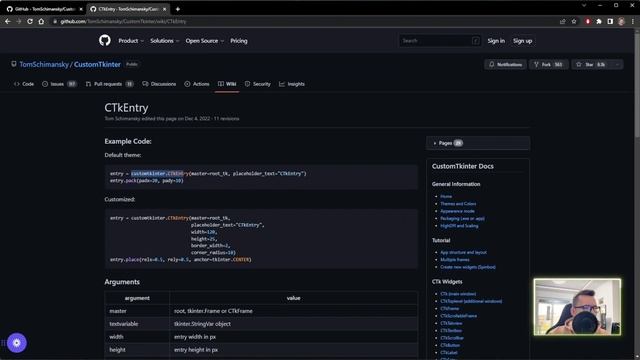Close the first GitHub browser tab
Viewport: 640px width, 360px height.
coord(81,9)
